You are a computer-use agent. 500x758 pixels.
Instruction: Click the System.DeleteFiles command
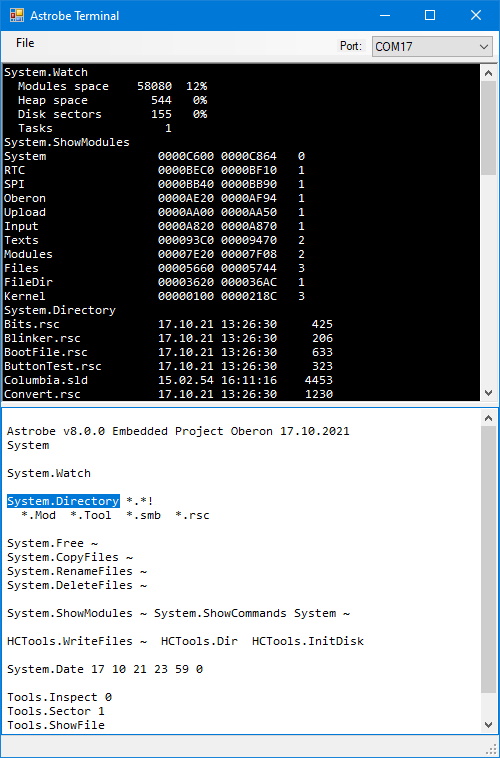click(77, 585)
